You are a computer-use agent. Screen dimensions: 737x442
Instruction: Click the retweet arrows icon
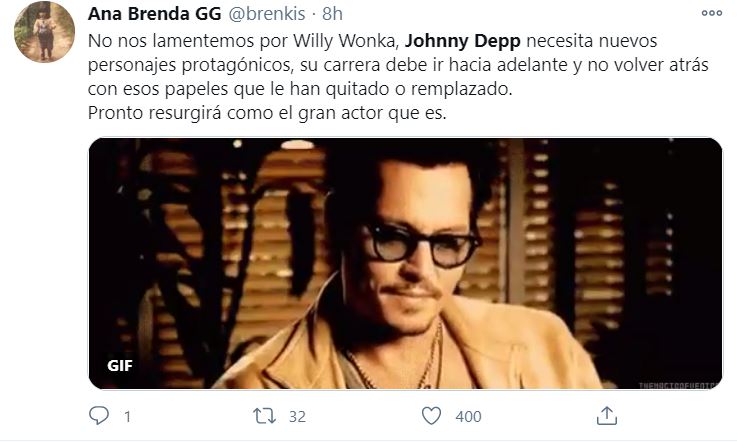(x=265, y=416)
